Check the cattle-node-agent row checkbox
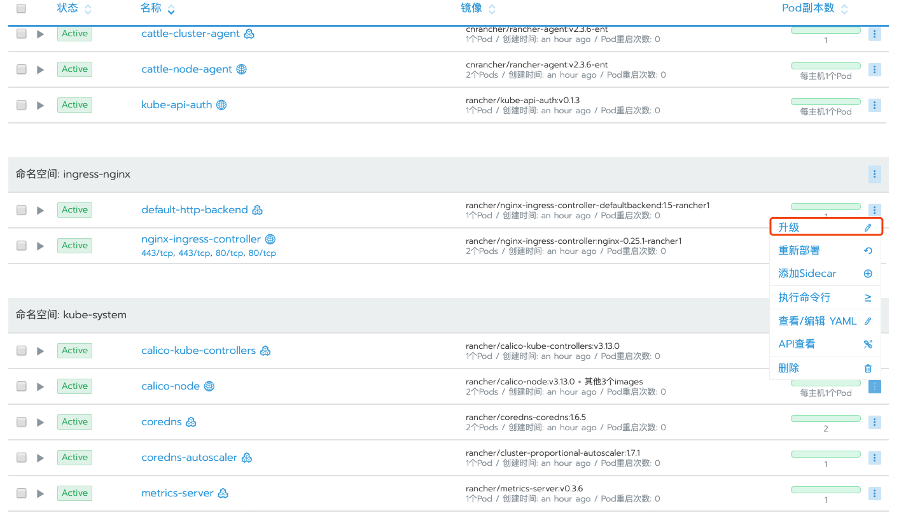 (x=21, y=69)
